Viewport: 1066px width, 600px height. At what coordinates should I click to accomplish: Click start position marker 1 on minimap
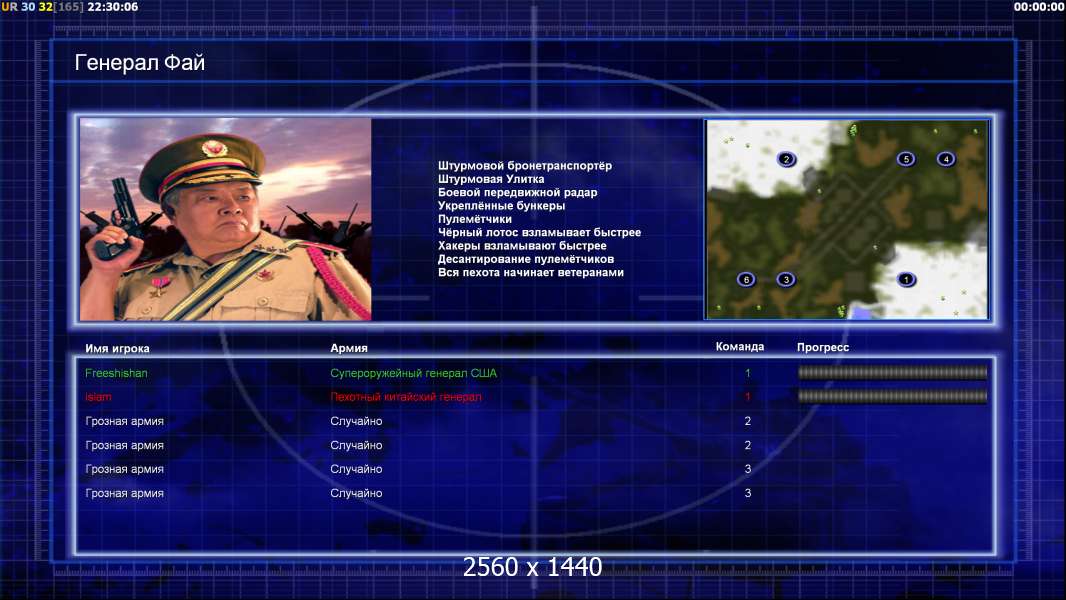click(x=906, y=279)
